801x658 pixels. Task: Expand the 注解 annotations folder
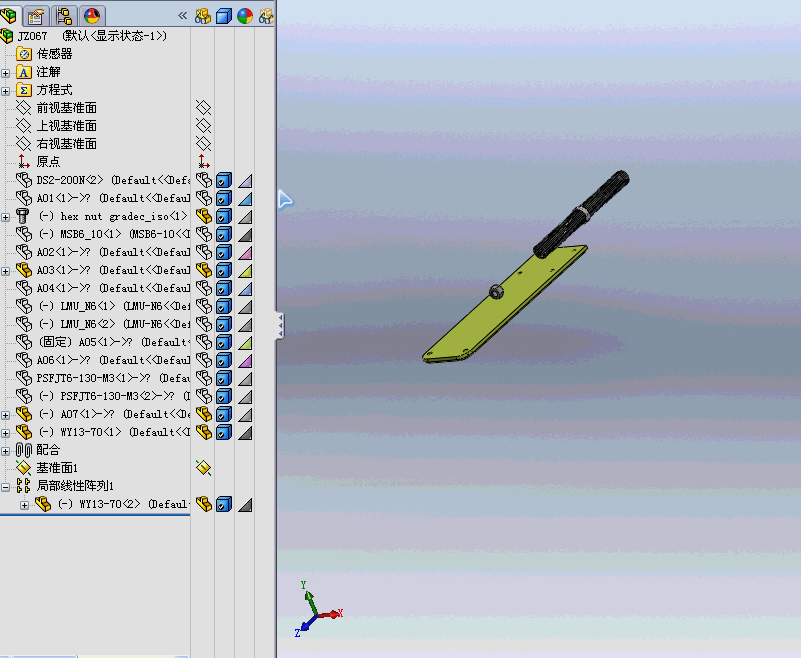[x=5, y=73]
